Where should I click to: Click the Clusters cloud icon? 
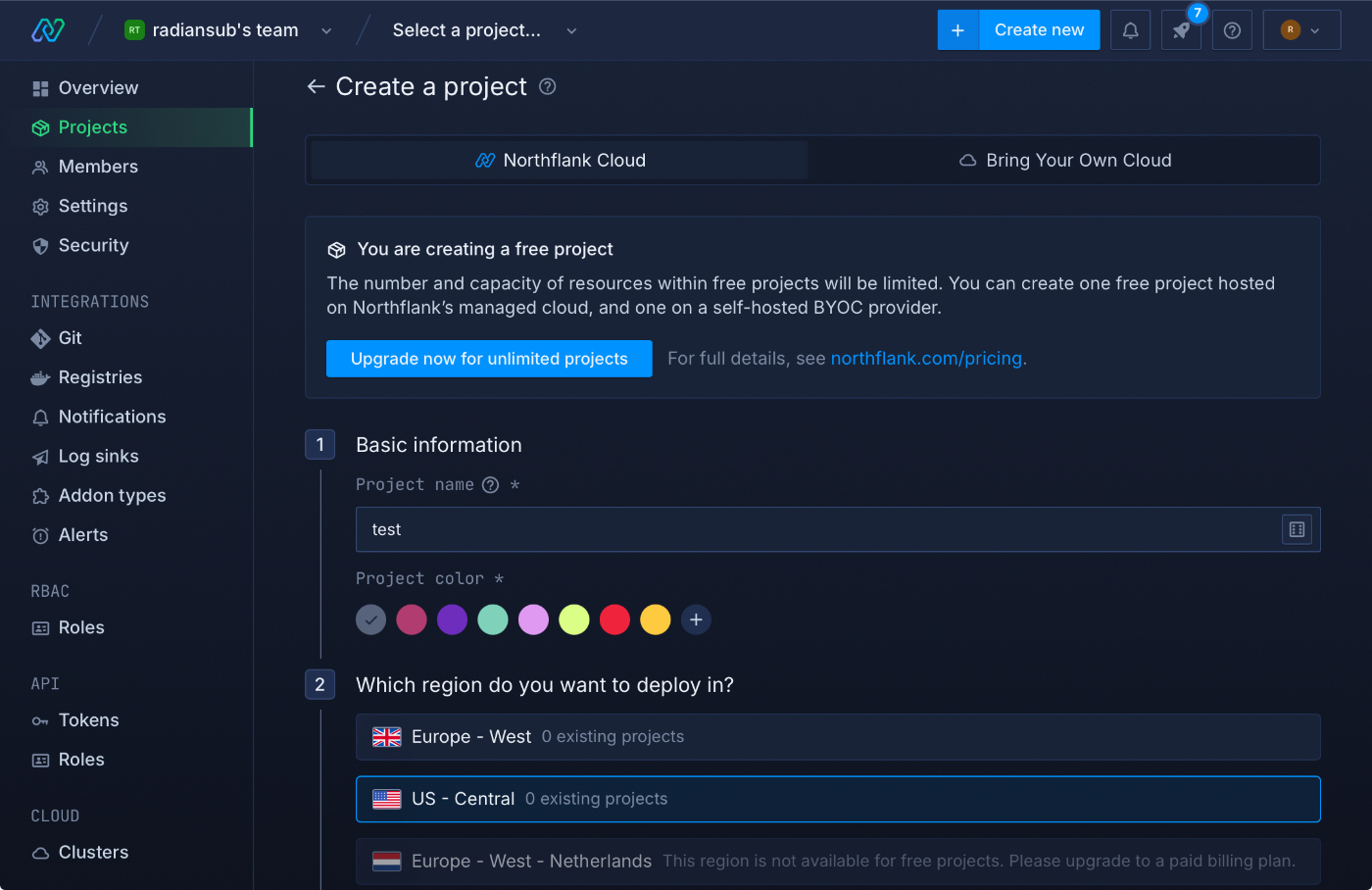click(40, 853)
